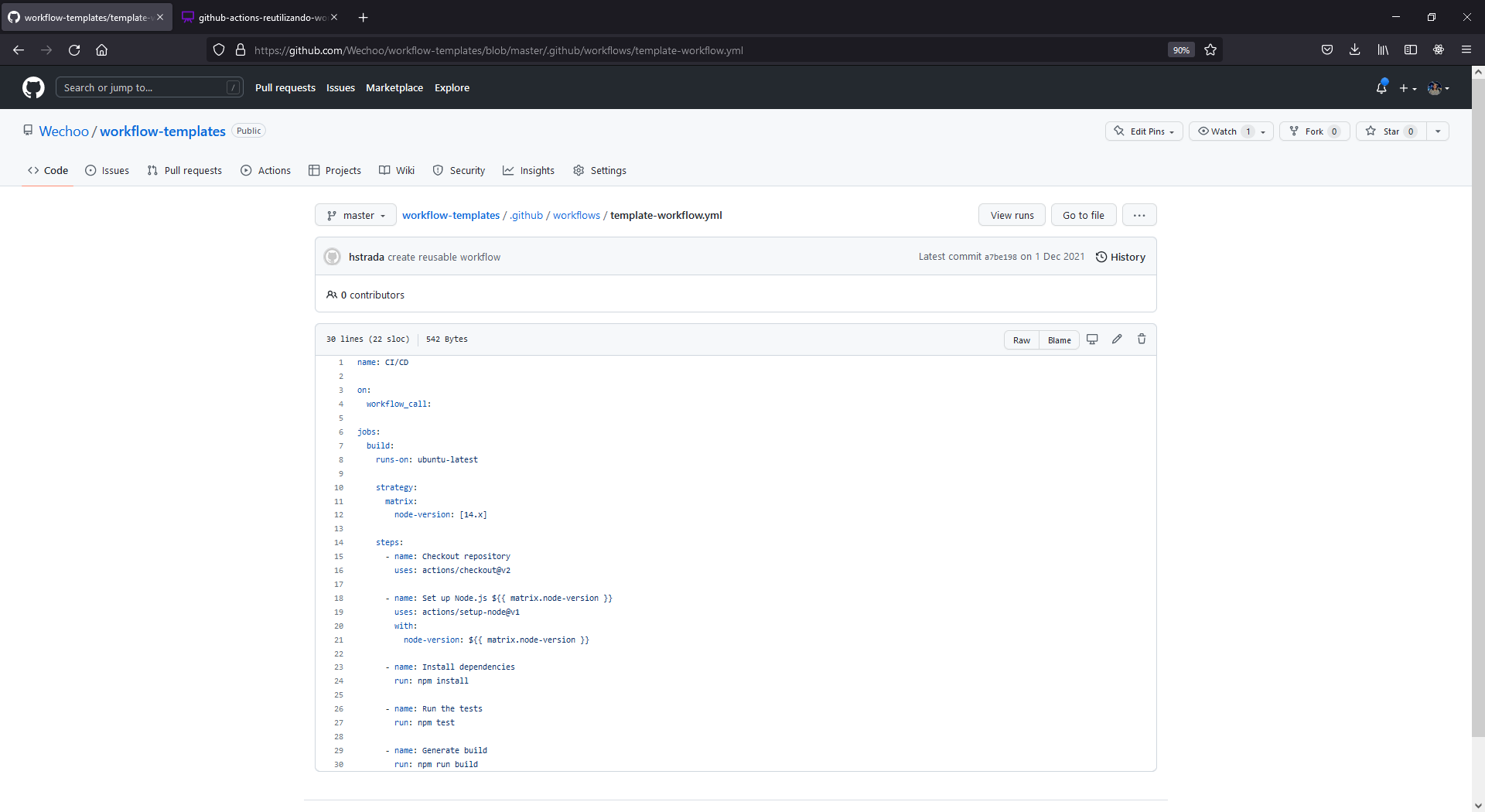This screenshot has width=1485, height=812.
Task: Open Firefox library icon
Action: (1382, 50)
